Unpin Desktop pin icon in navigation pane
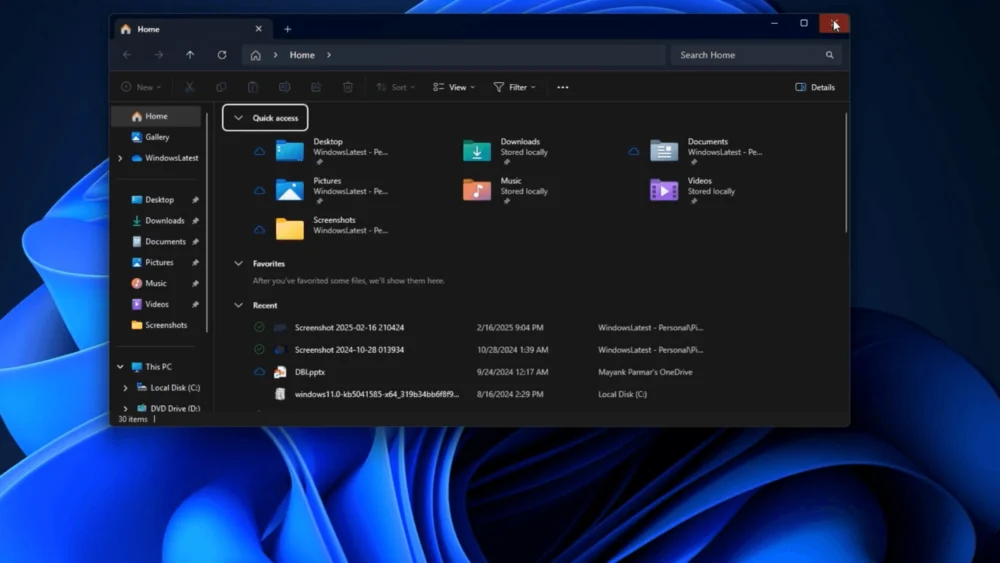 coord(195,200)
